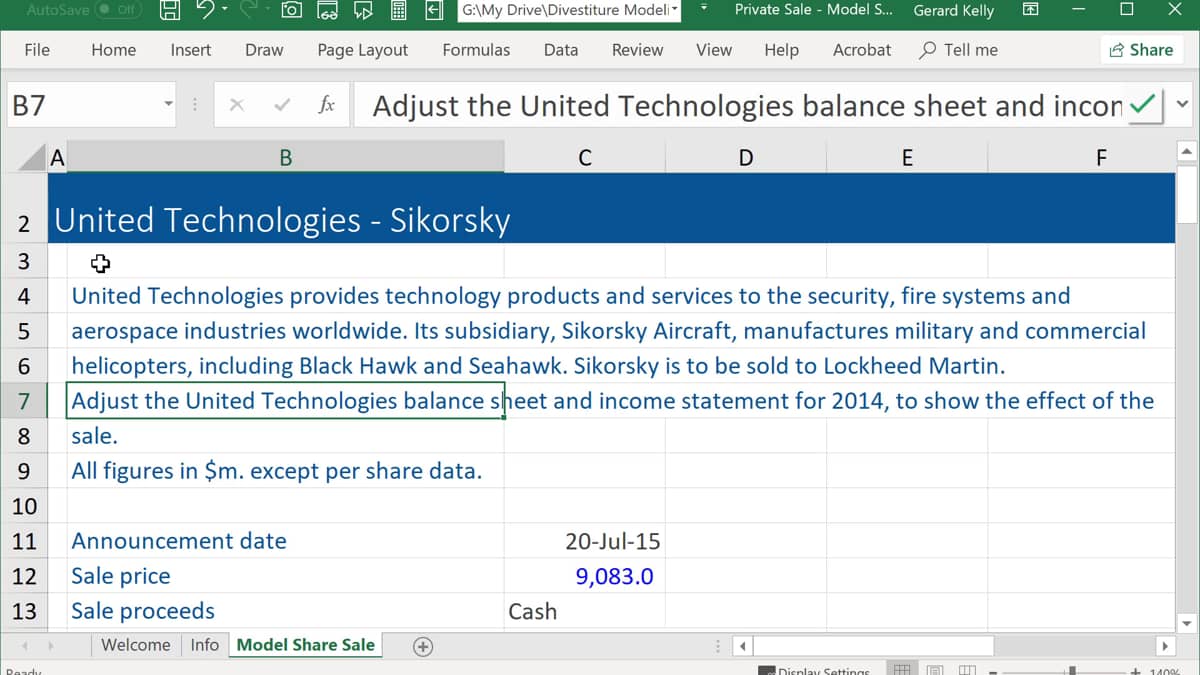Click the left-arrow page icon in title bar
The height and width of the screenshot is (675, 1200).
tap(434, 11)
